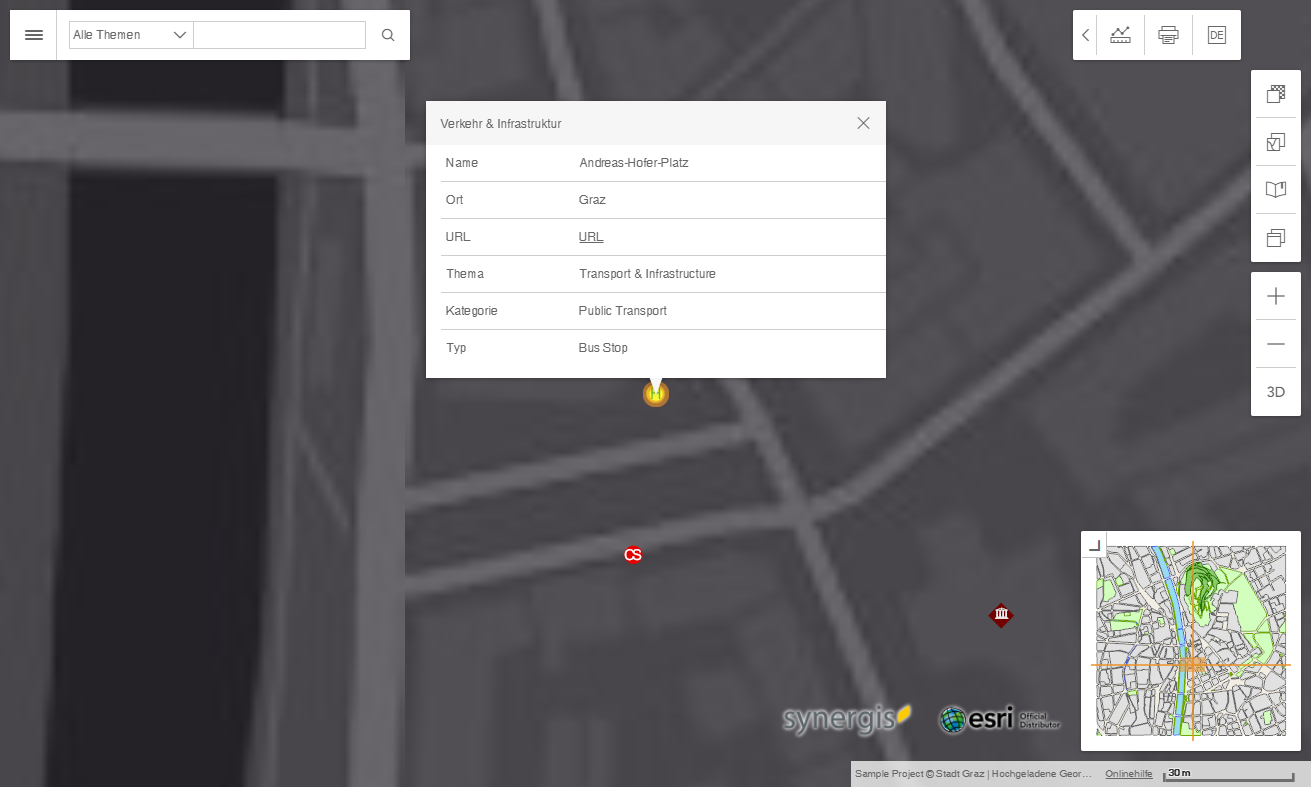
Task: Open the basemap gallery icon
Action: [1275, 93]
